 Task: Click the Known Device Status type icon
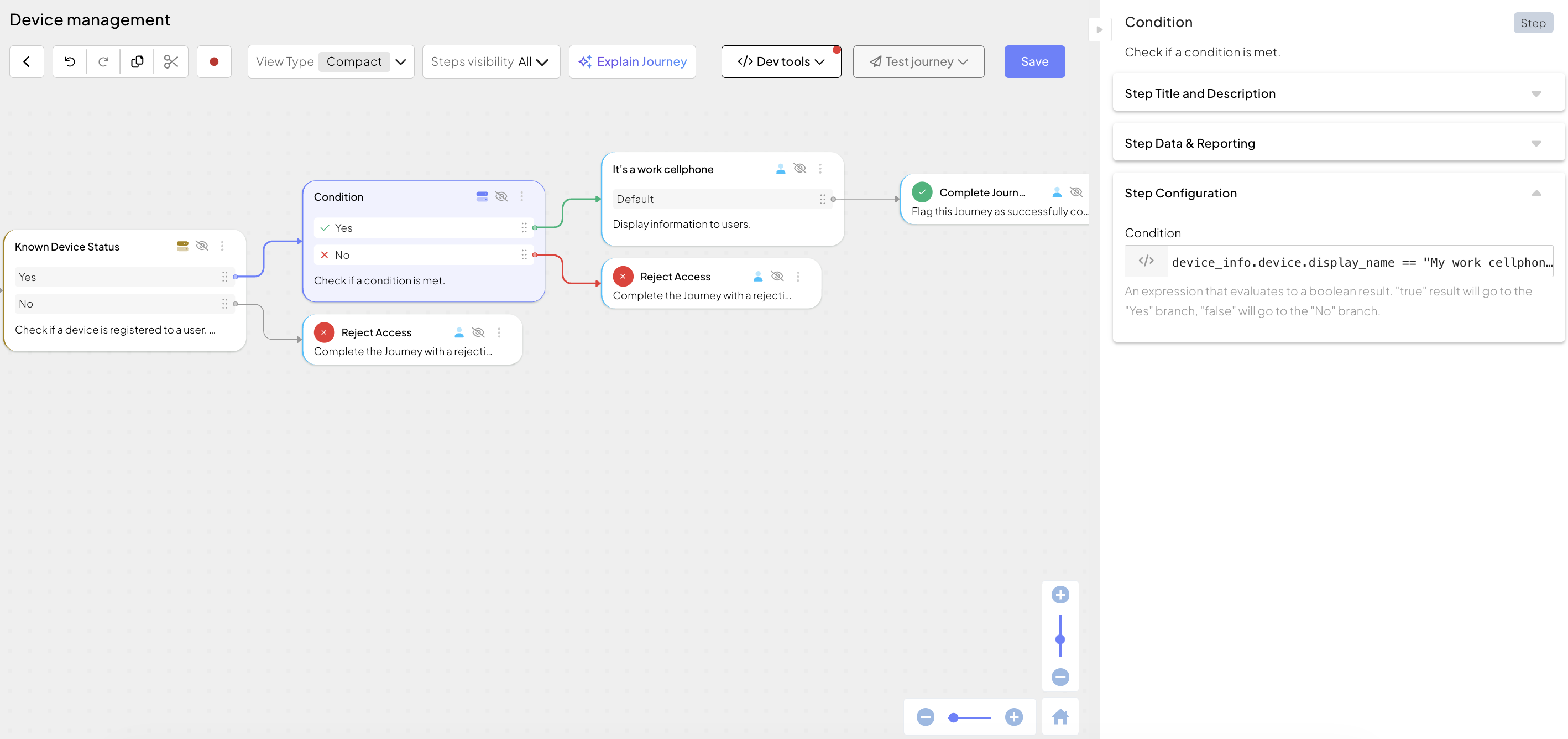[x=182, y=246]
